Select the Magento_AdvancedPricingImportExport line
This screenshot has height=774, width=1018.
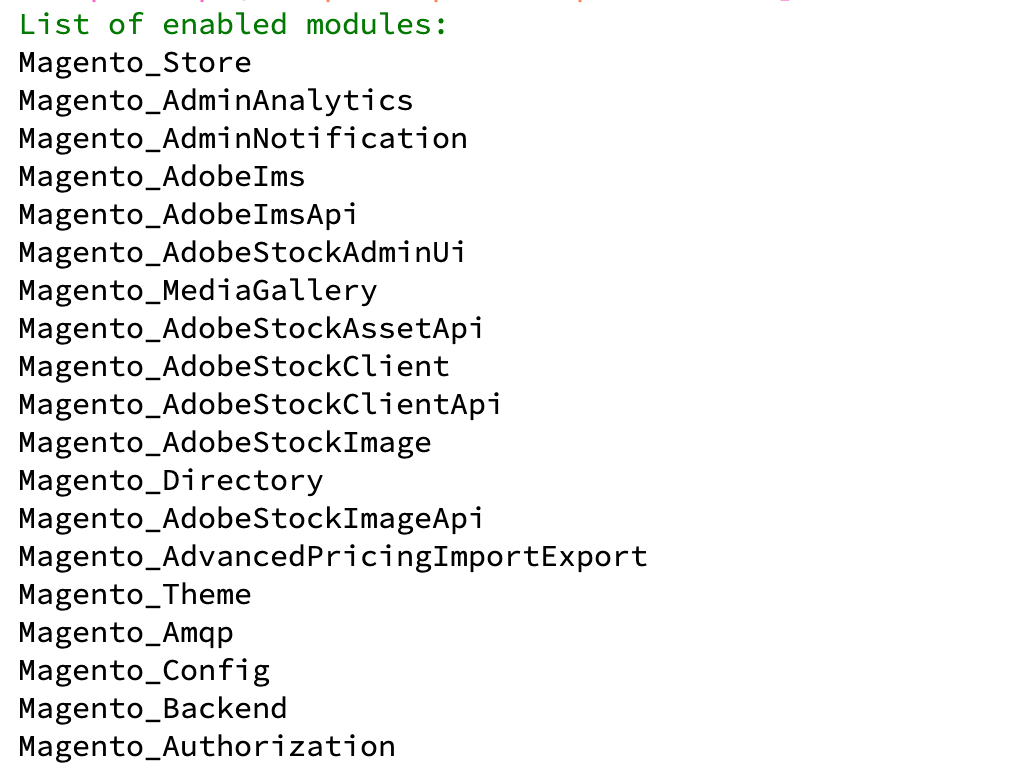[333, 556]
